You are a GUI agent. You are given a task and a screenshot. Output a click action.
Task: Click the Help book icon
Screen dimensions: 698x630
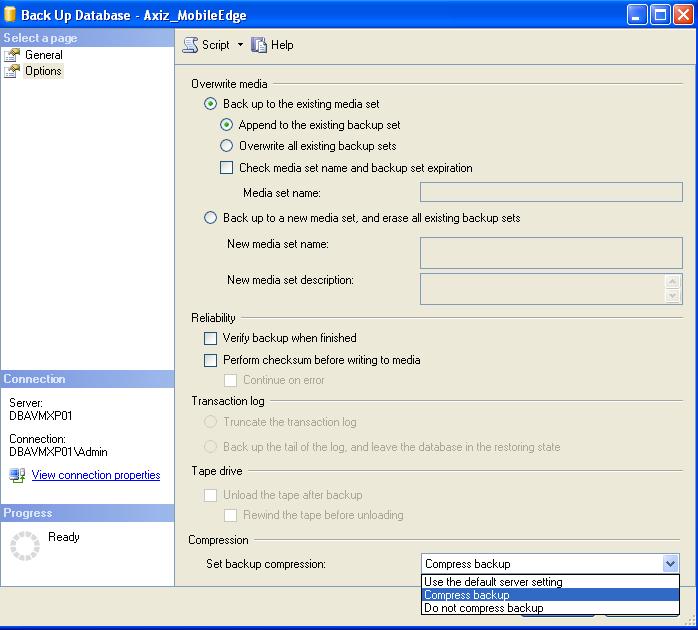coord(259,45)
